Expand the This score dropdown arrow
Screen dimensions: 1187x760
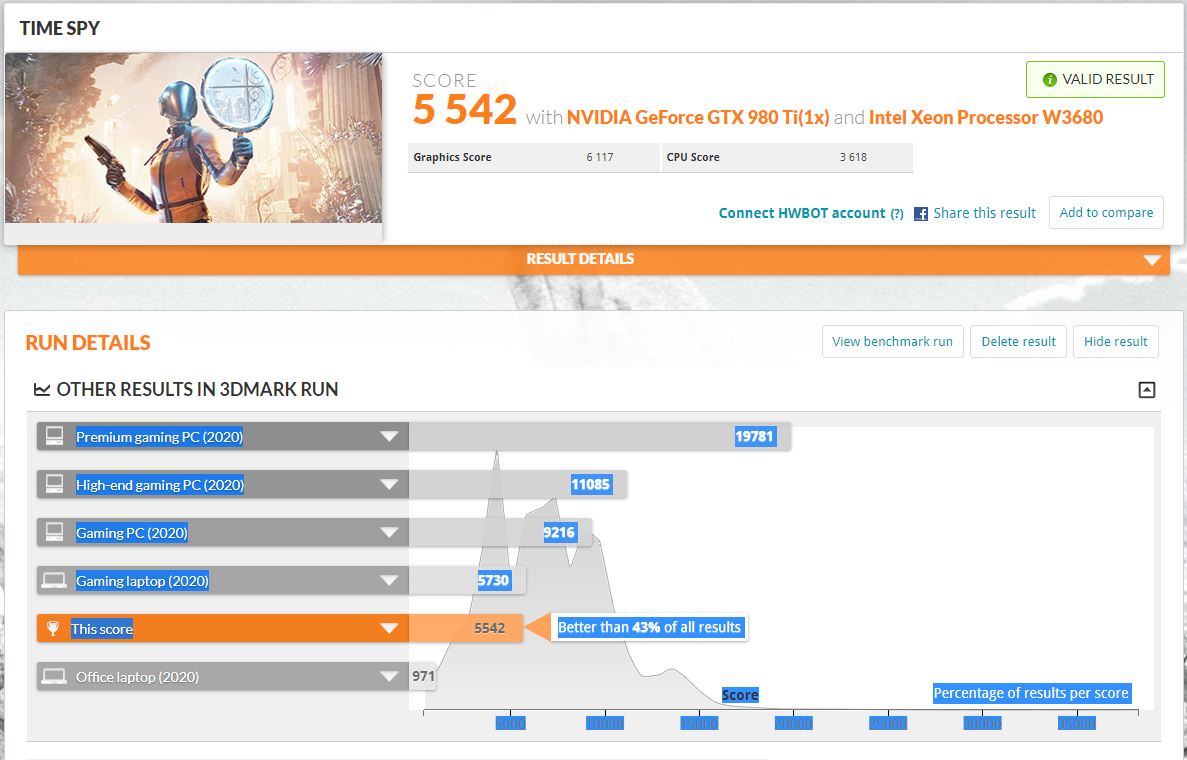click(x=389, y=628)
